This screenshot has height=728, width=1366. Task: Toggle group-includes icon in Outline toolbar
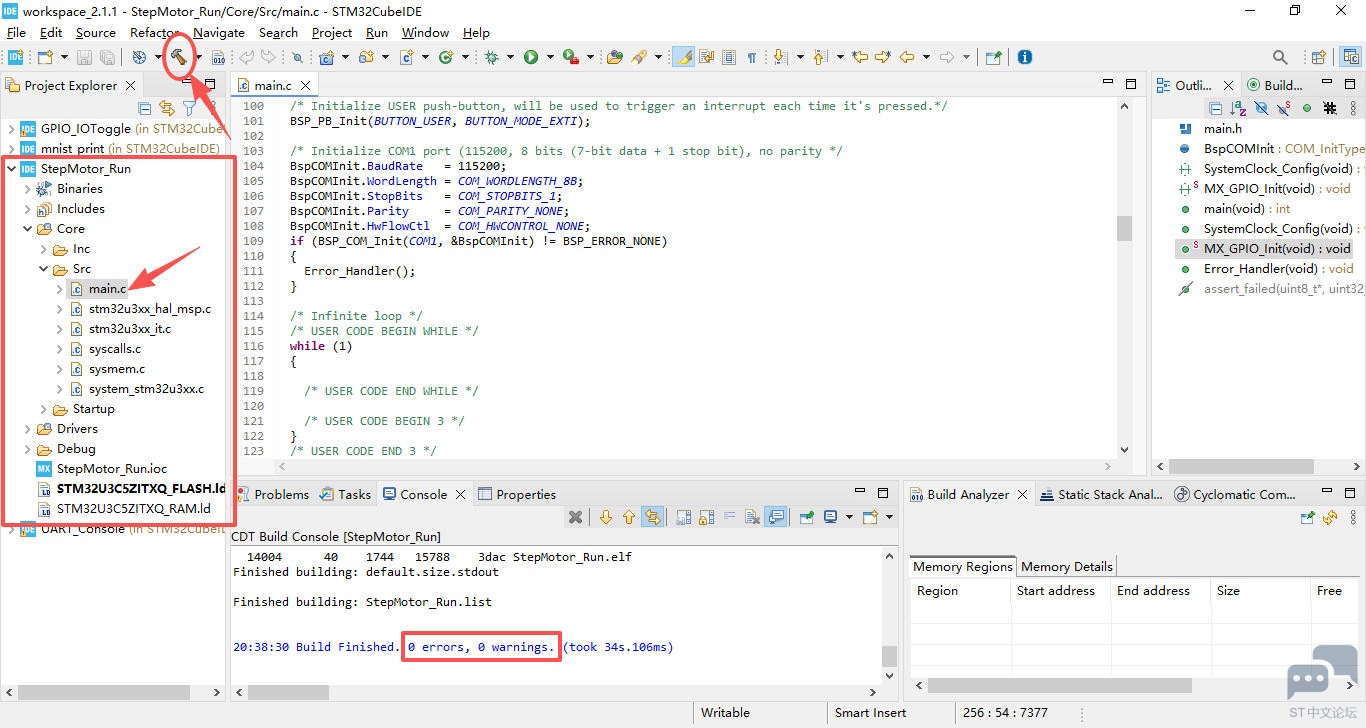point(1330,108)
